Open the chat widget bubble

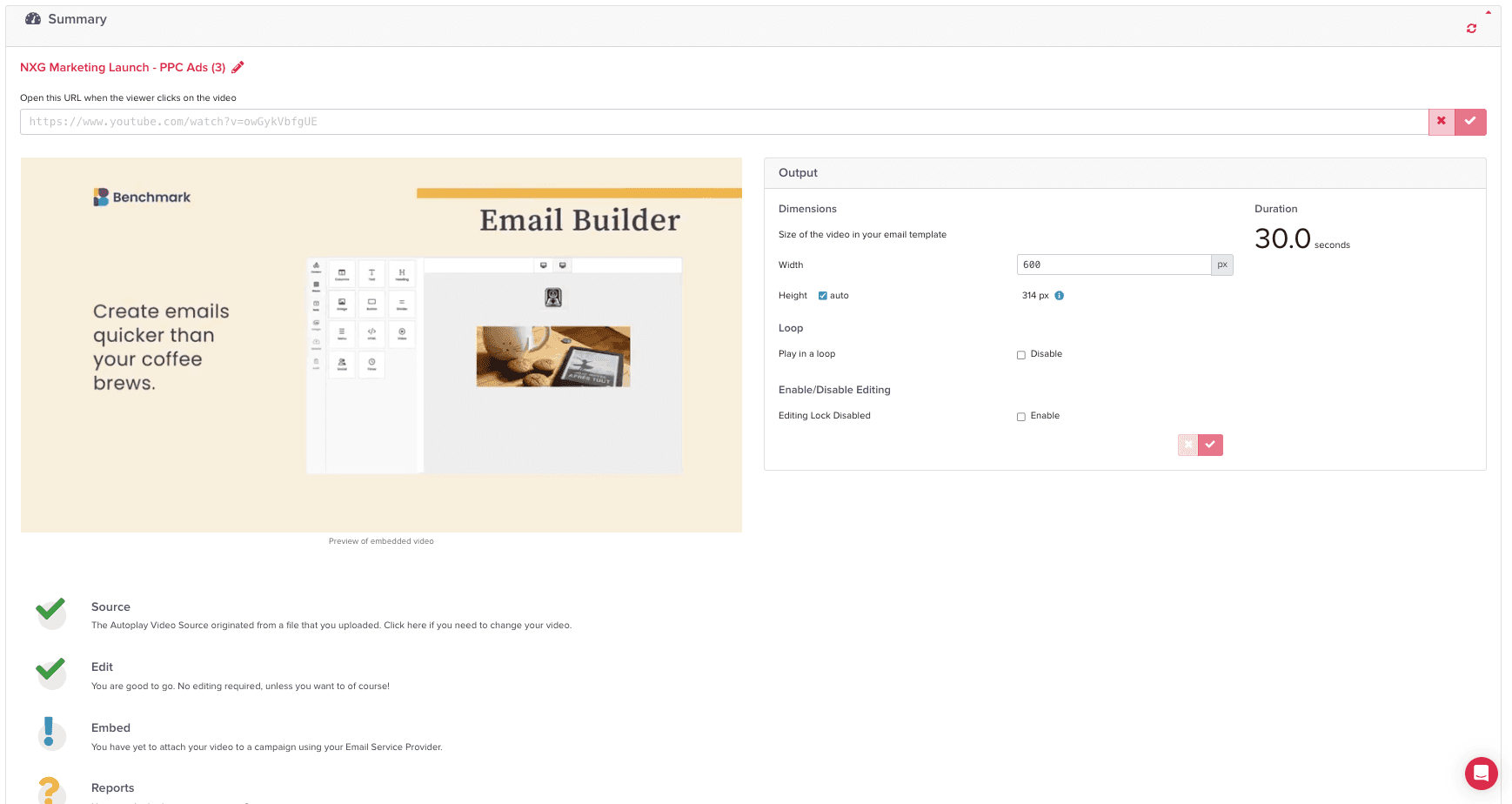click(1481, 773)
